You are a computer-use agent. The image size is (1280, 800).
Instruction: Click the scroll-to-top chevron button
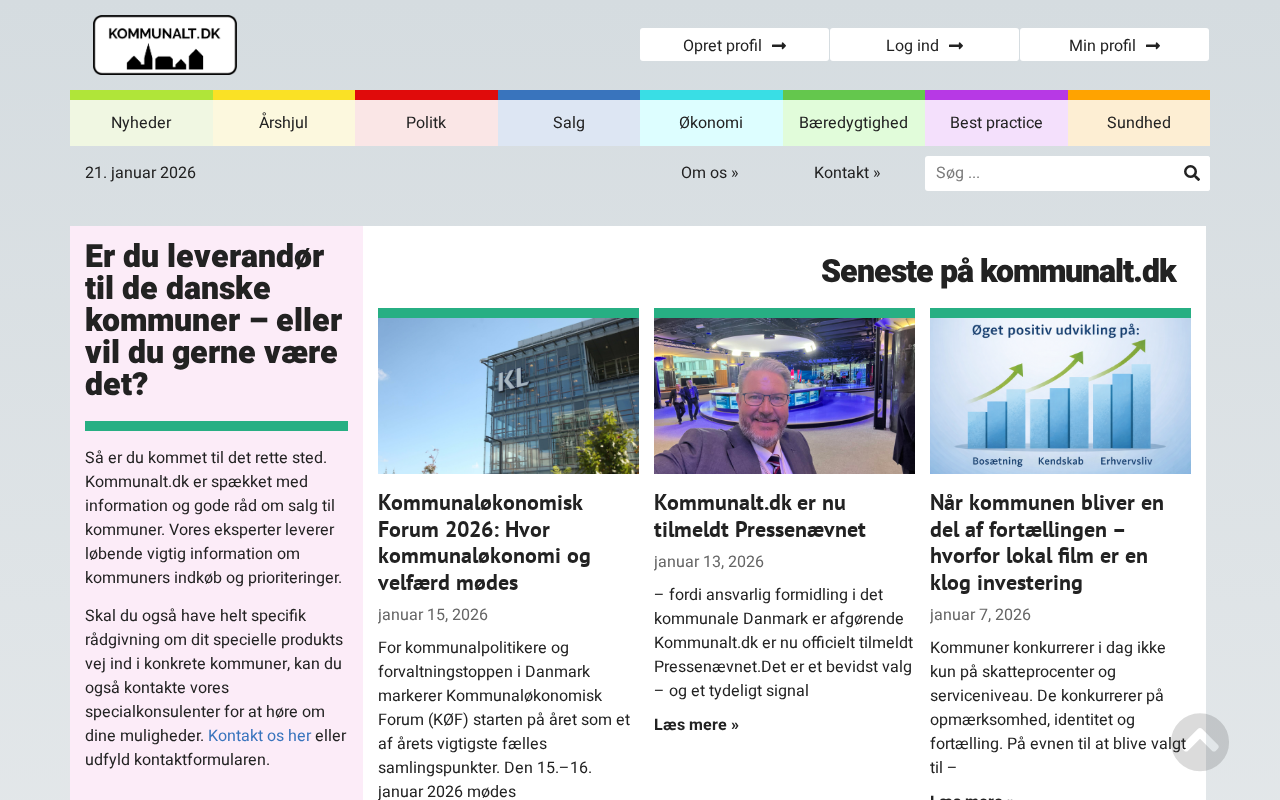click(1200, 742)
